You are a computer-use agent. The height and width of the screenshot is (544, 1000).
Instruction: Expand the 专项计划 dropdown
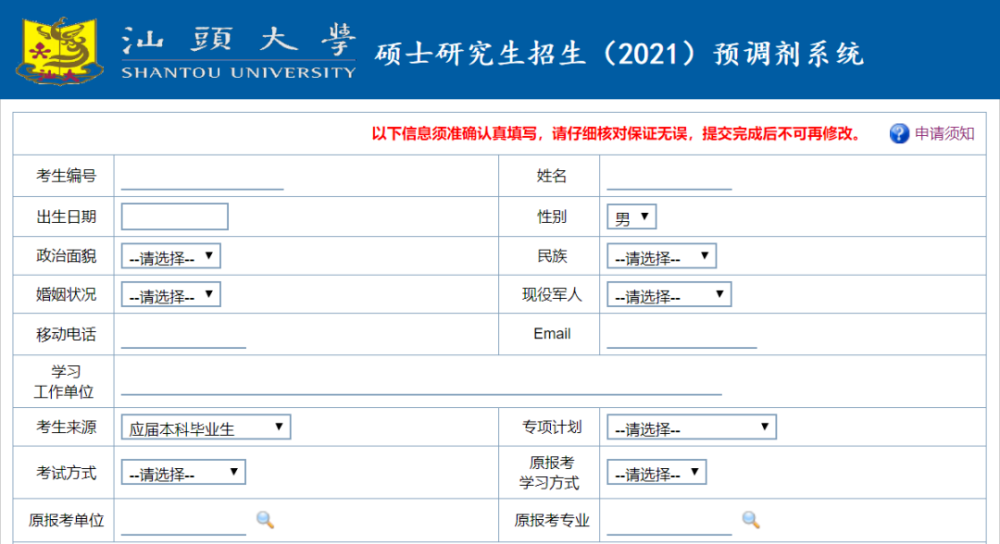click(x=691, y=427)
